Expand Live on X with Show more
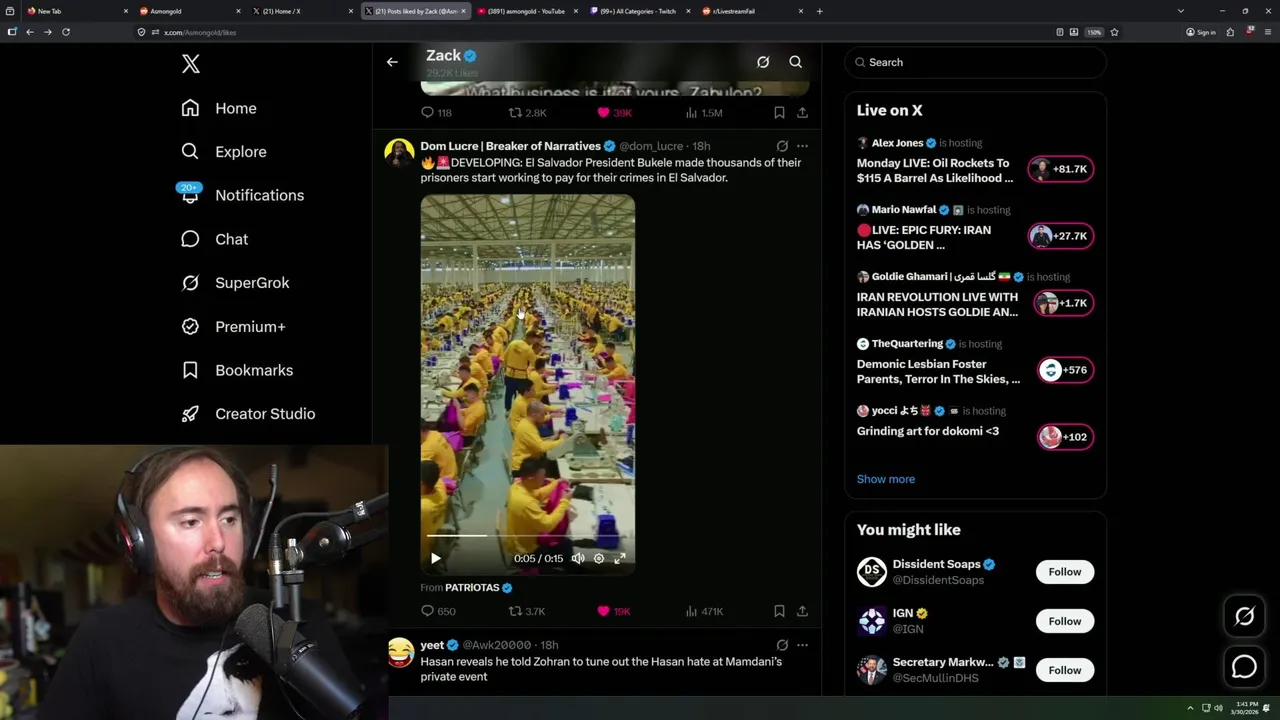Viewport: 1280px width, 720px height. [x=885, y=479]
